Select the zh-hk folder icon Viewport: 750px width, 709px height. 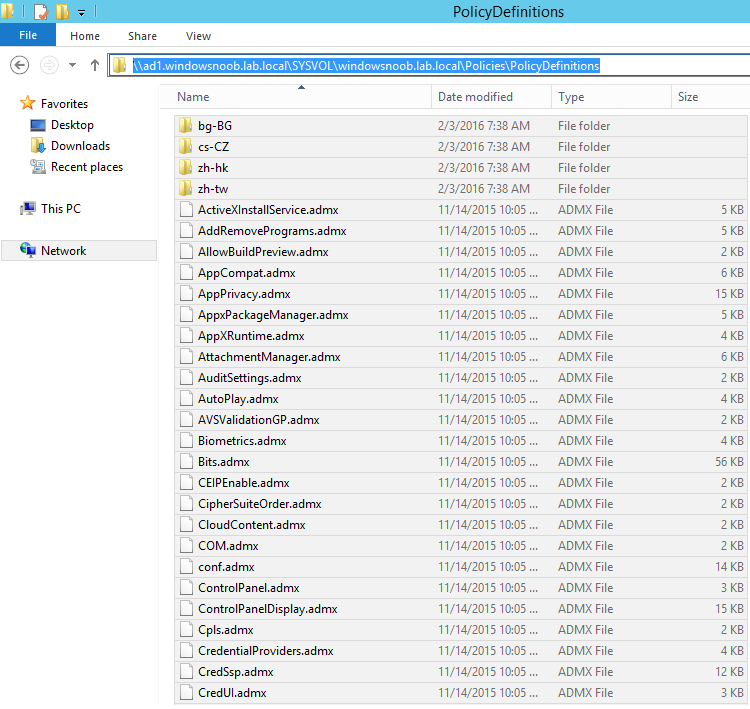click(x=186, y=167)
